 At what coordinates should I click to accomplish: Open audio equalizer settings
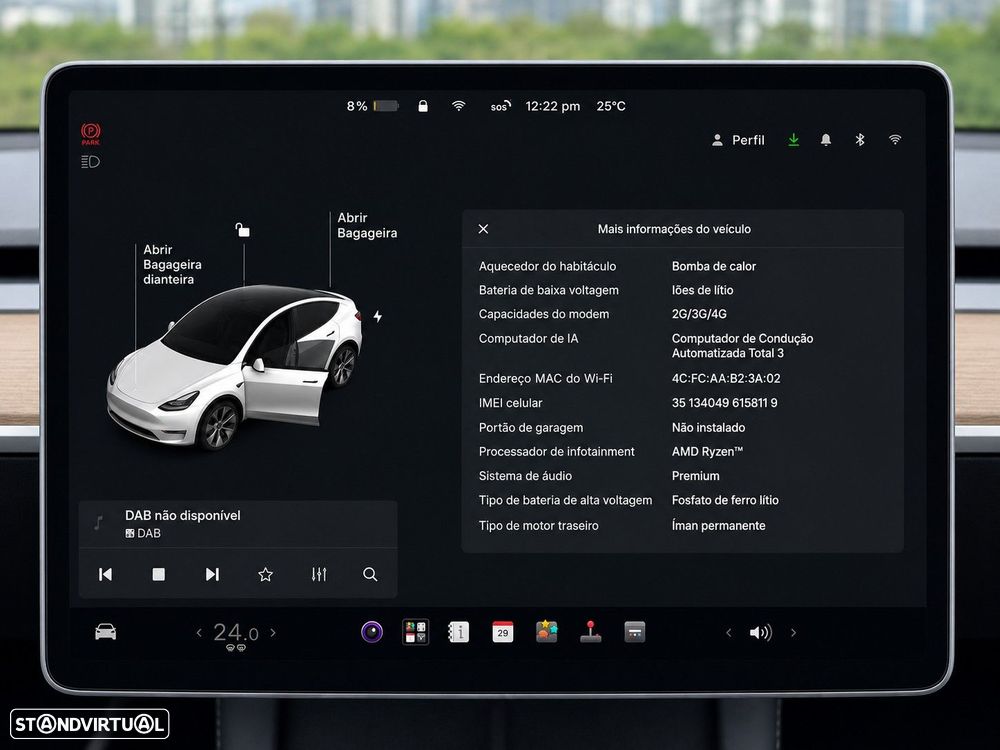pyautogui.click(x=319, y=575)
